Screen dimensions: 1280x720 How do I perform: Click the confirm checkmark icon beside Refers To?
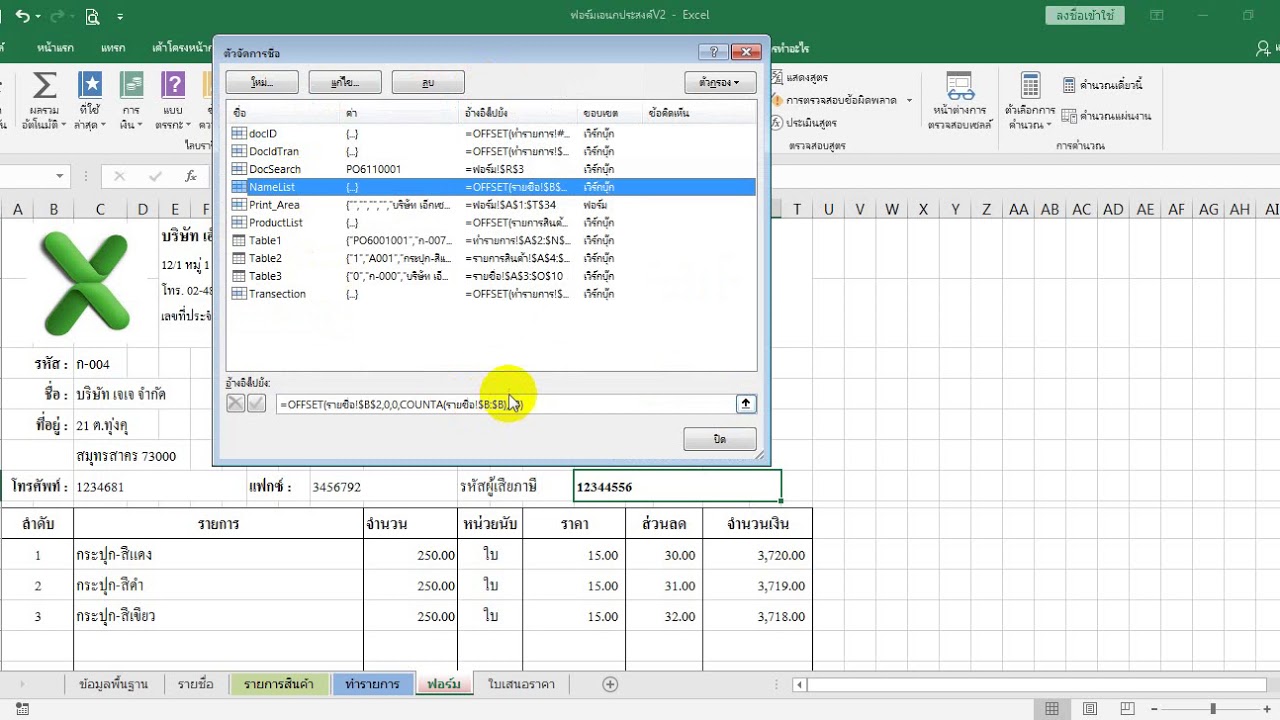point(256,403)
